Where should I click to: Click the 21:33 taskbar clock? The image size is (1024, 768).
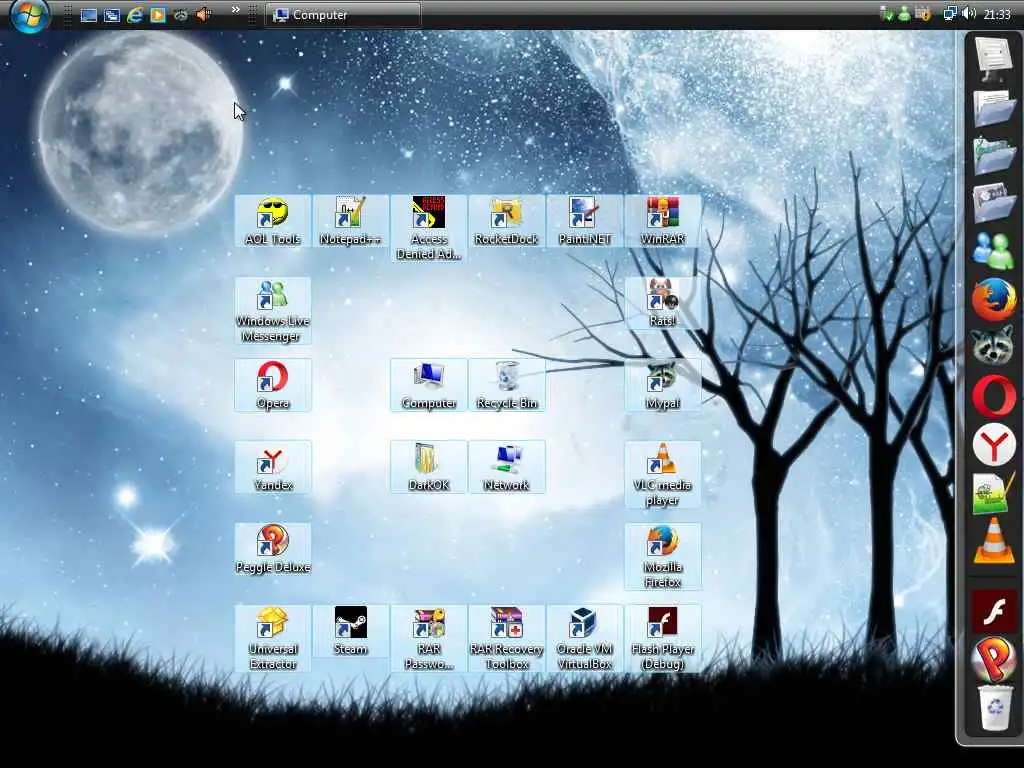997,14
